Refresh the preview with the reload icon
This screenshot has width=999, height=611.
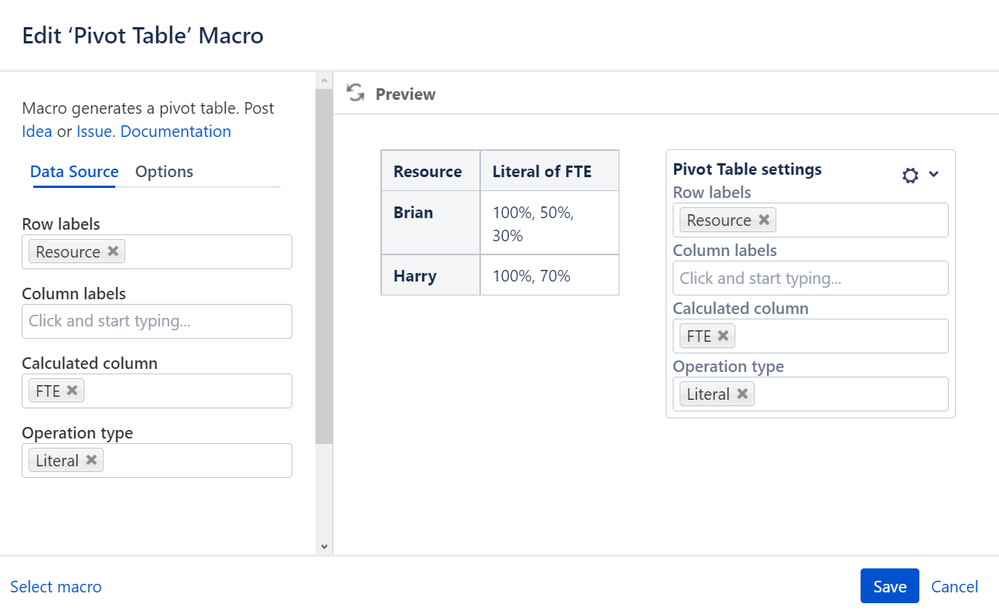click(x=356, y=93)
